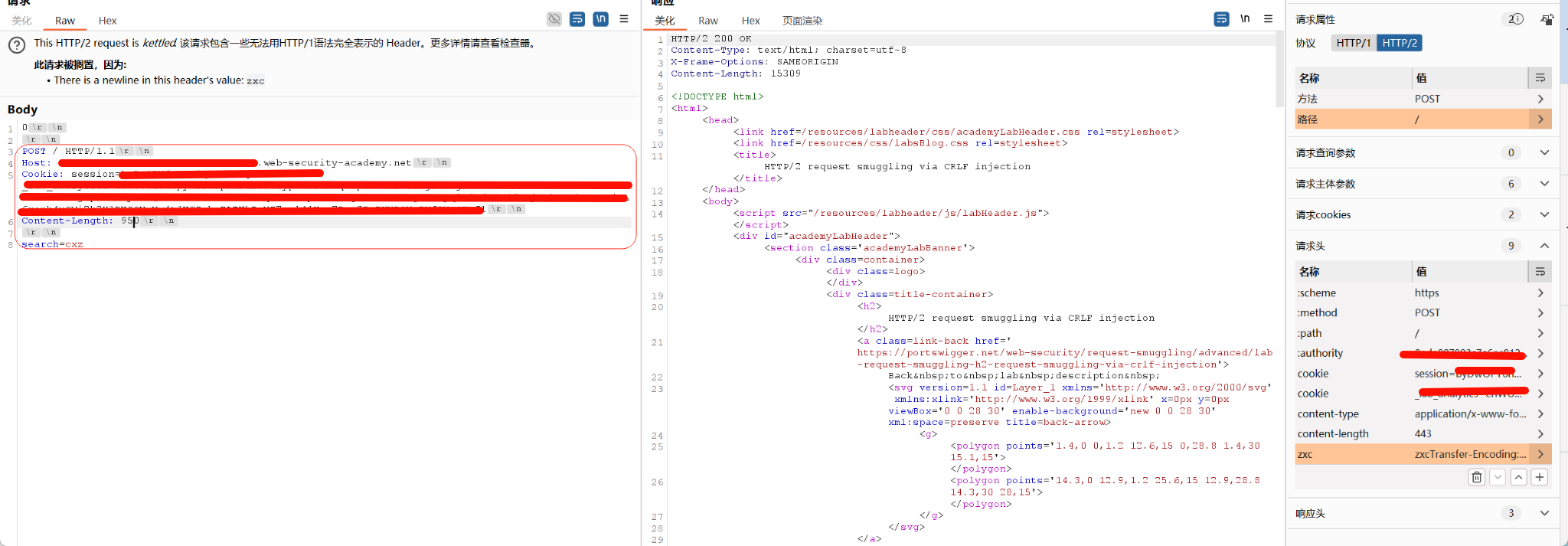This screenshot has height=546, width=1568.
Task: Toggle word wrap in the response panel
Action: (1222, 19)
